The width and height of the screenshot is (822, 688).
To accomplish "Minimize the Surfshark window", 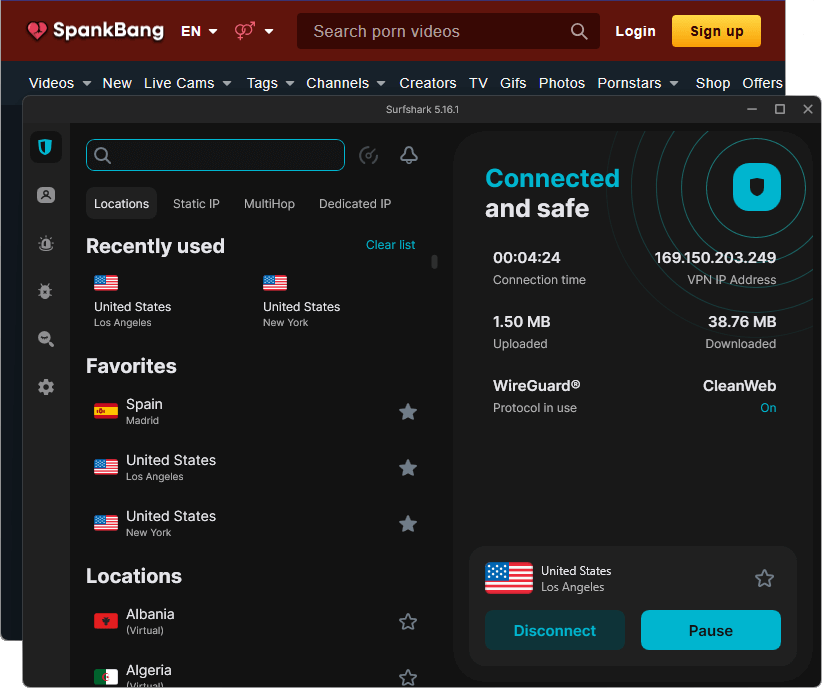I will point(752,109).
